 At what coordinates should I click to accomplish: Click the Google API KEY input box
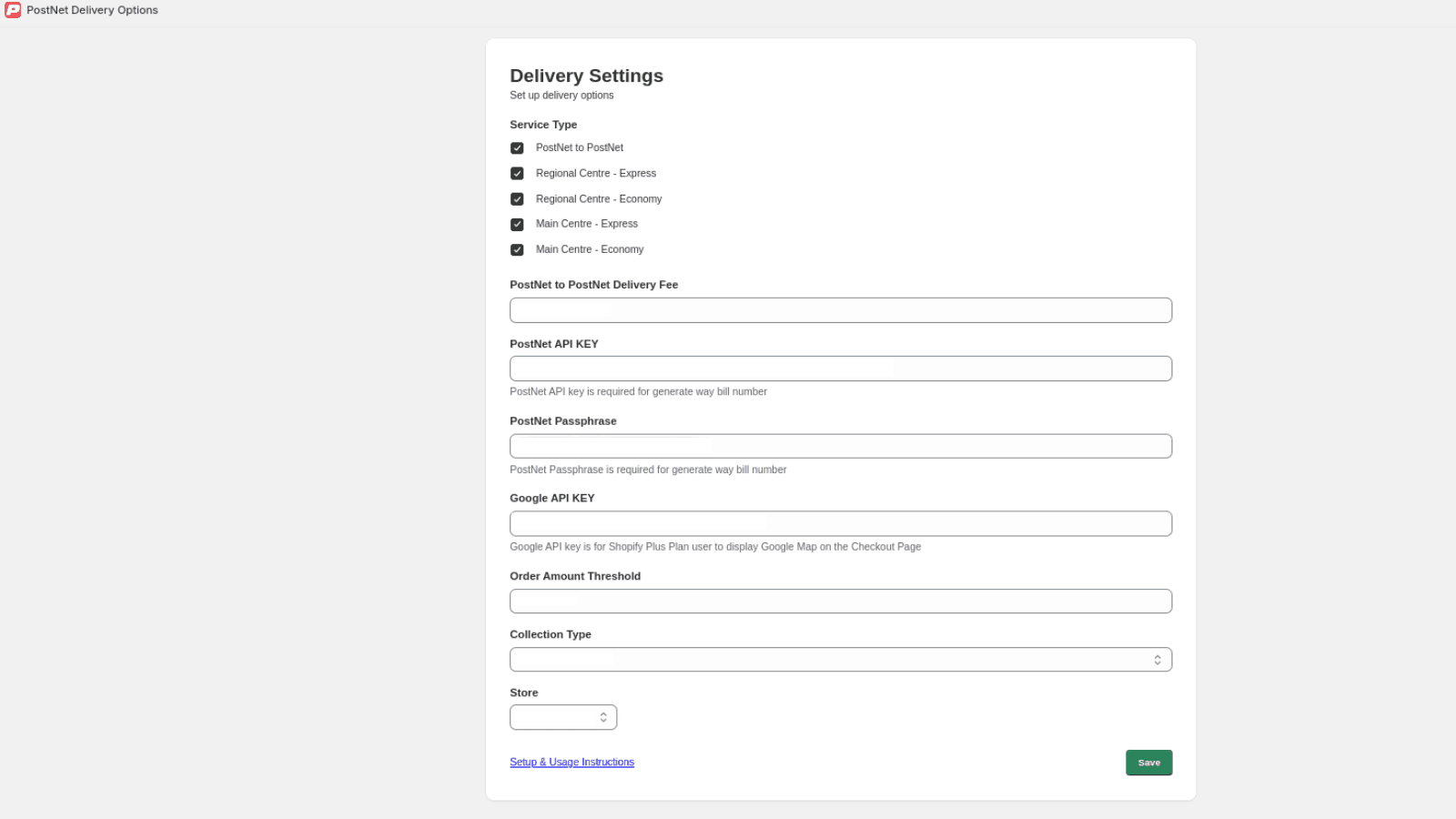(x=841, y=523)
